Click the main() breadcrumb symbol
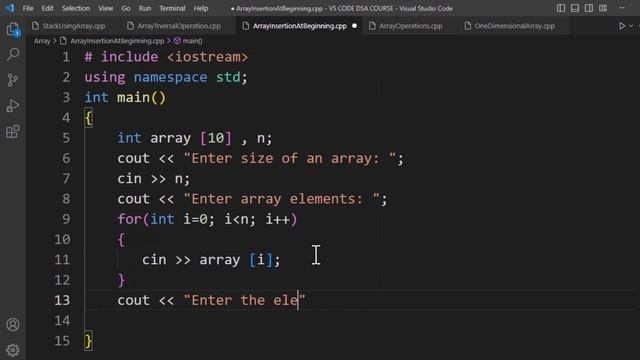Viewport: 640px width, 360px height. [192, 41]
